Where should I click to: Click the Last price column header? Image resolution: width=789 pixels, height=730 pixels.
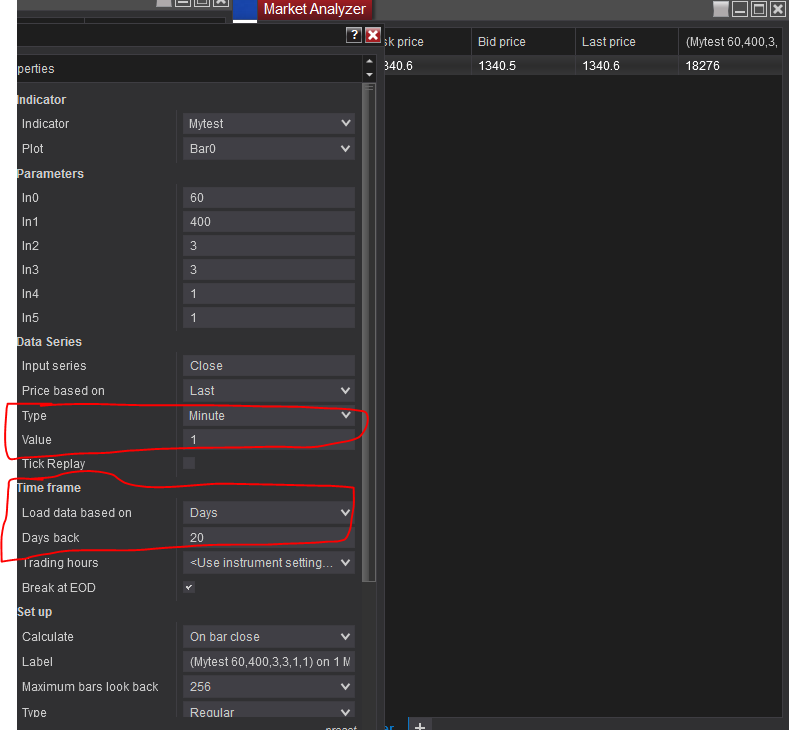pos(627,42)
